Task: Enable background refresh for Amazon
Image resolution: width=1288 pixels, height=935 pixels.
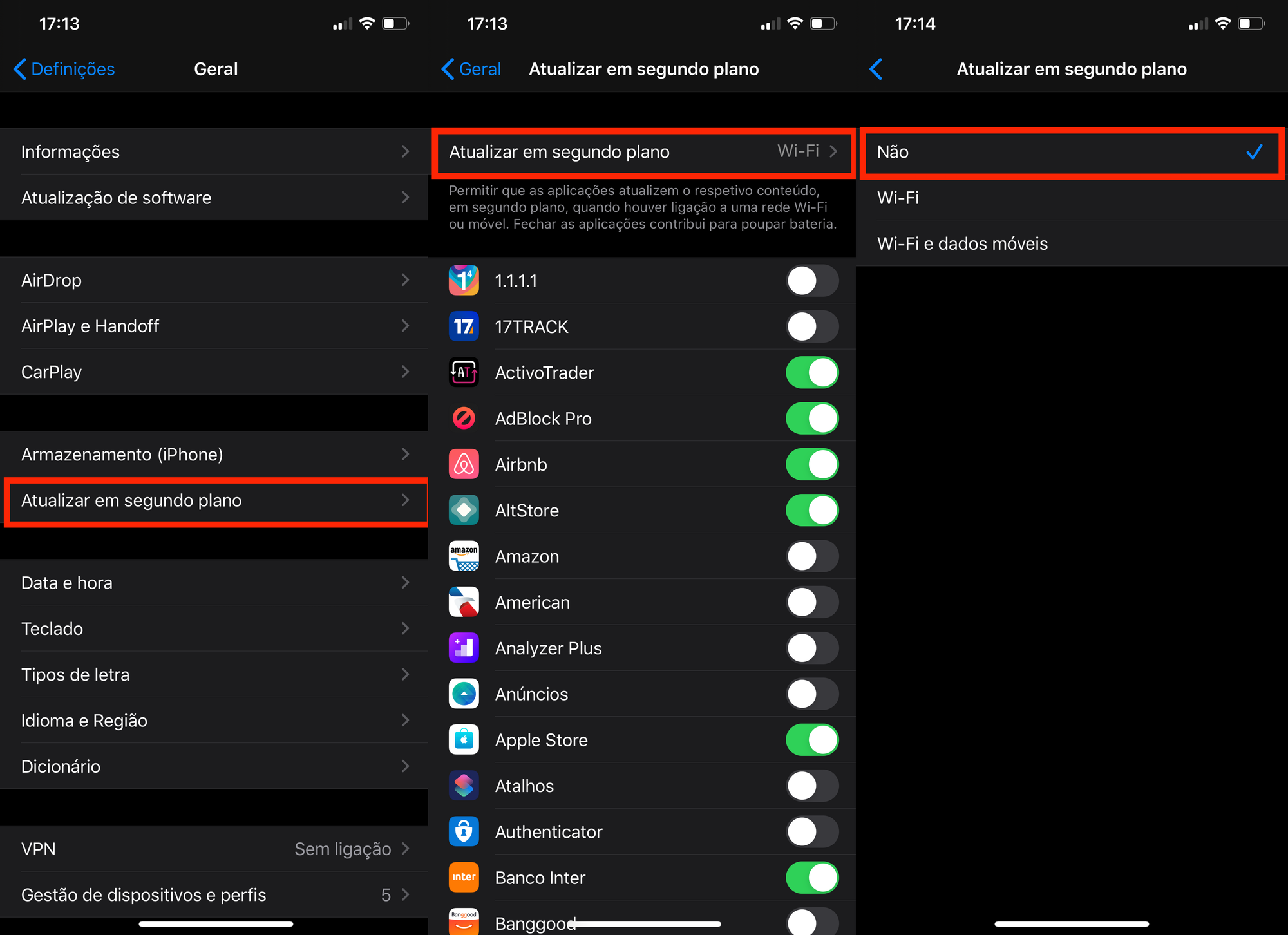Action: (x=812, y=556)
